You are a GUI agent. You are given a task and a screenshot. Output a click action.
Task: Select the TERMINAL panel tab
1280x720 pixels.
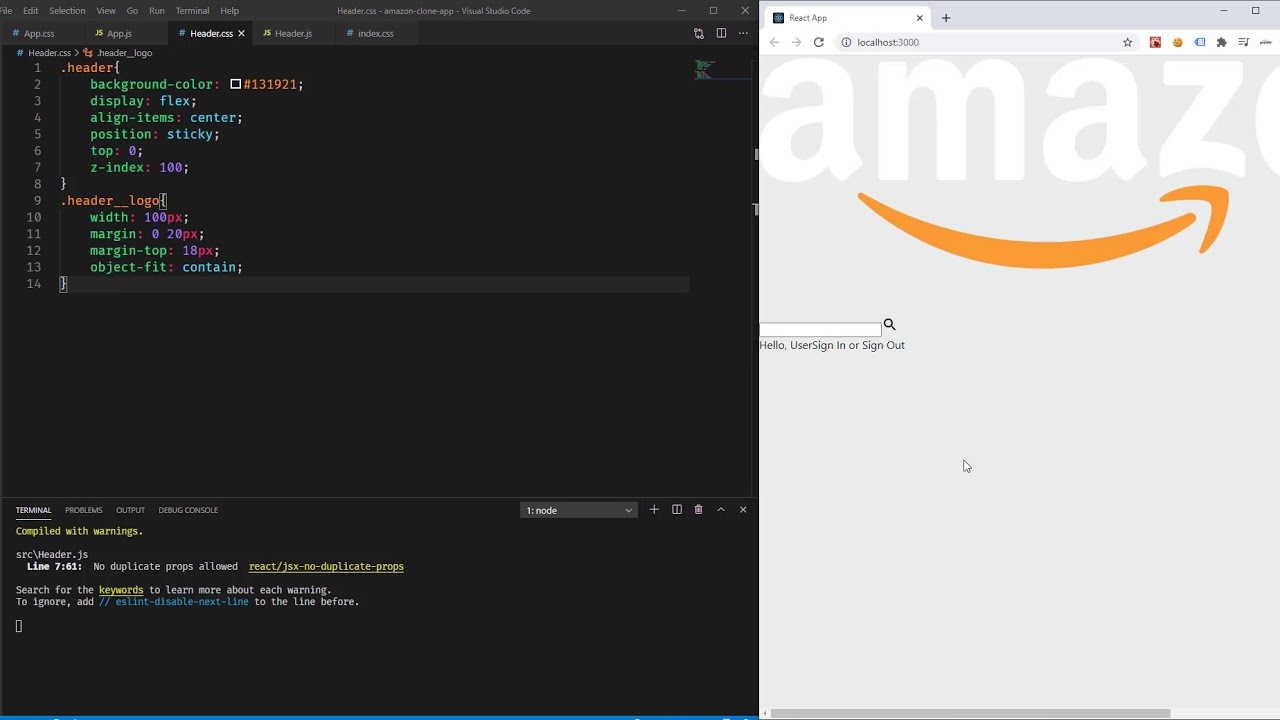[33, 510]
